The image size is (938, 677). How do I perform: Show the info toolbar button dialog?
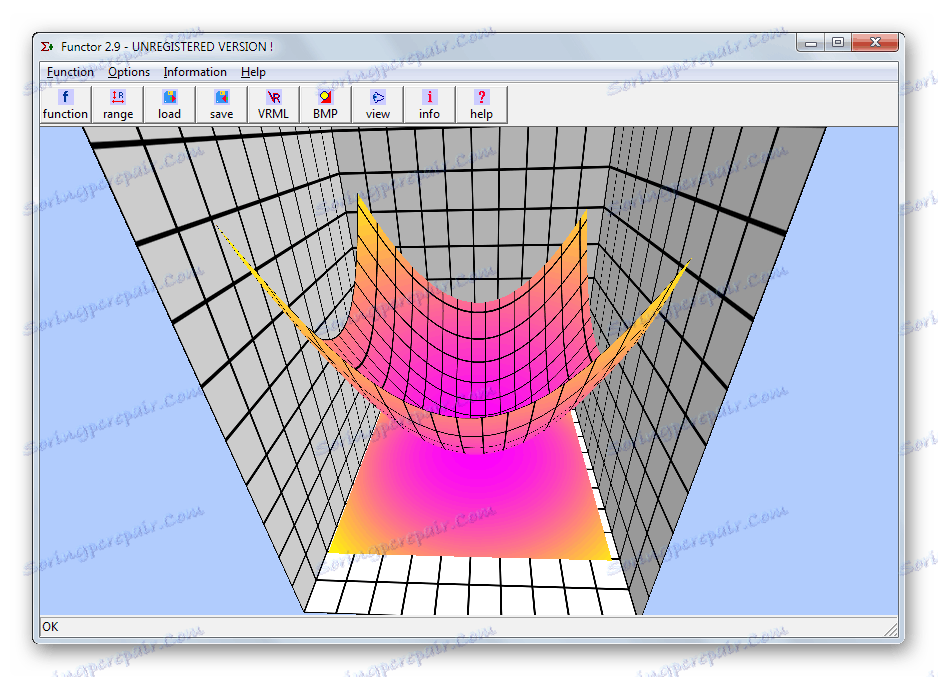click(x=430, y=105)
